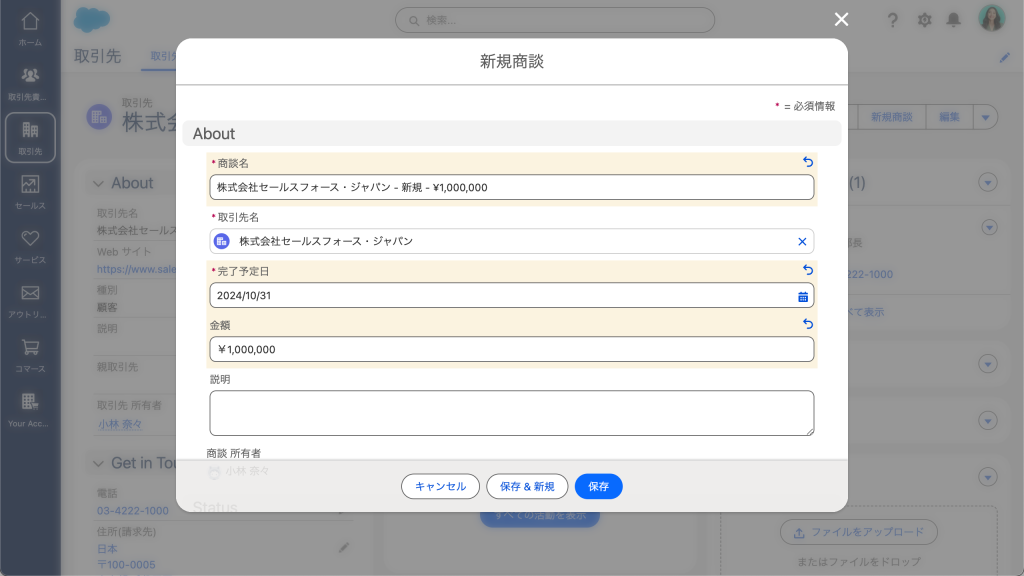Undo changes to 完了予定日 field
Screen dimensions: 1024x576
(808, 270)
